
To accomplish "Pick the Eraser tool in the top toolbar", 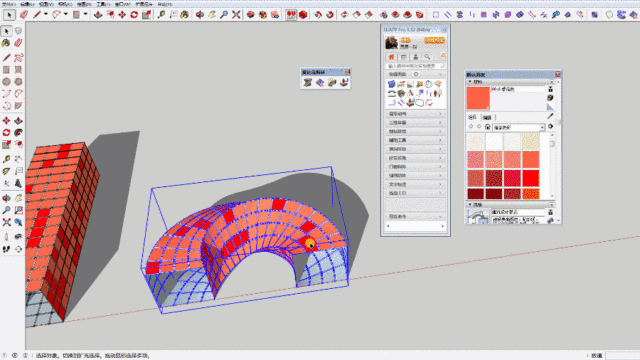I will click(24, 15).
